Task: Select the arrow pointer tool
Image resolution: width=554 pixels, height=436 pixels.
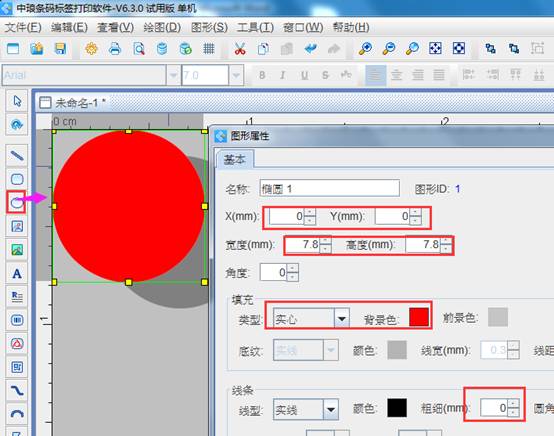Action: click(x=17, y=101)
